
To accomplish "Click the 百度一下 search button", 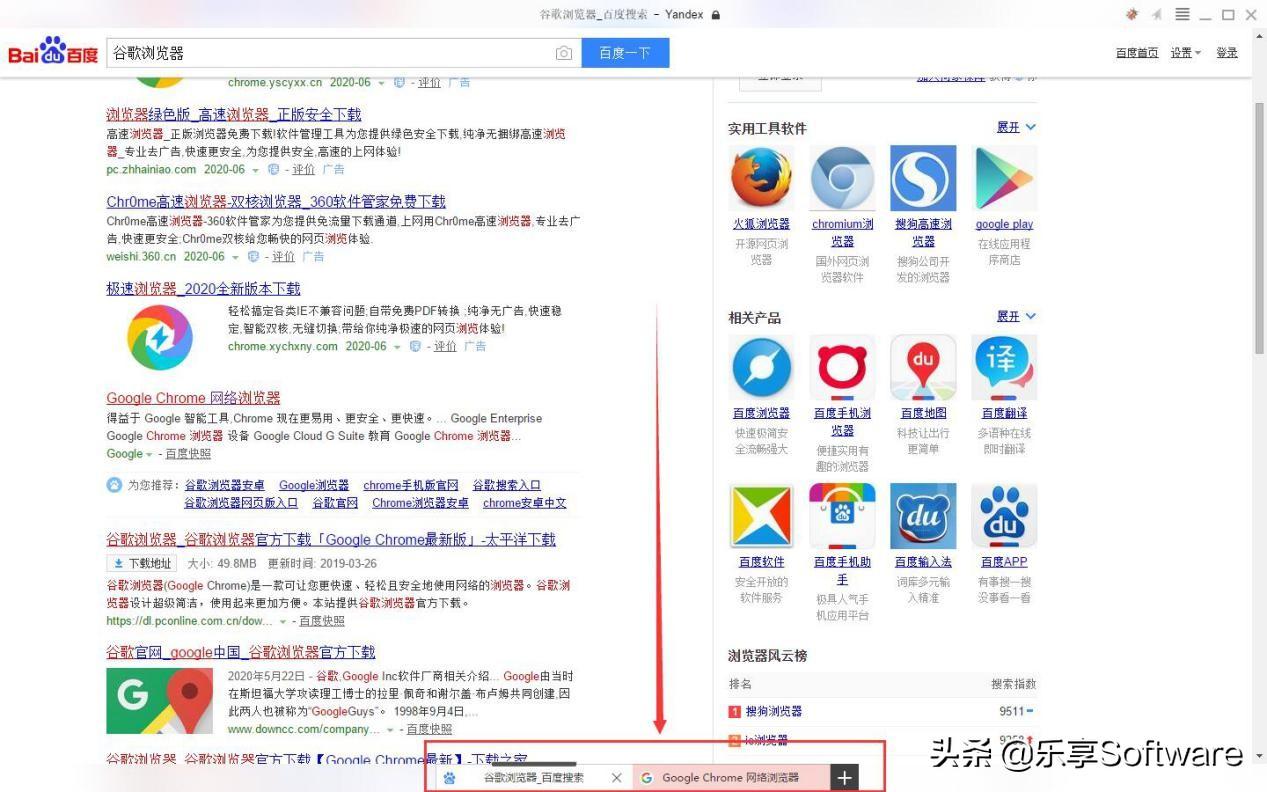I will (625, 53).
